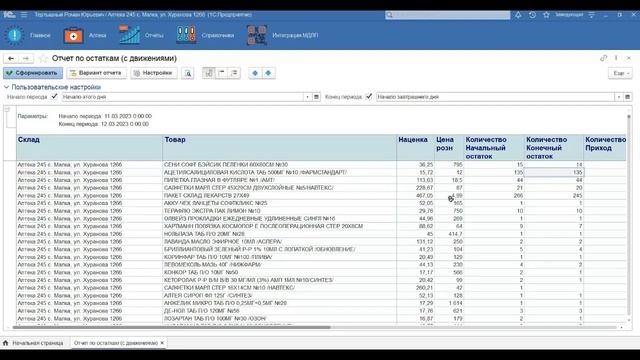Click the collapse groups toolbar icon
This screenshot has width=640, height=360.
coord(222,73)
